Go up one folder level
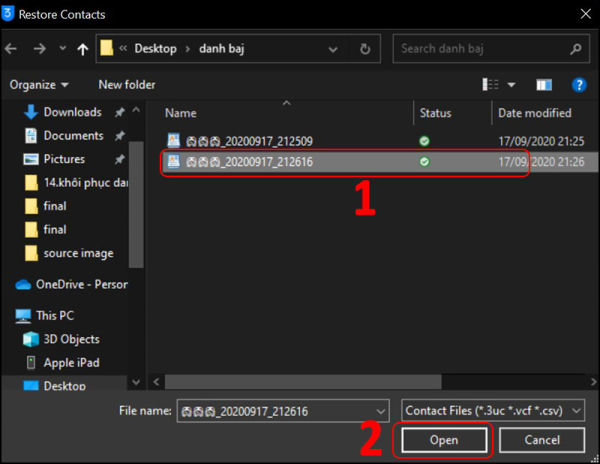This screenshot has height=464, width=600. [x=81, y=47]
